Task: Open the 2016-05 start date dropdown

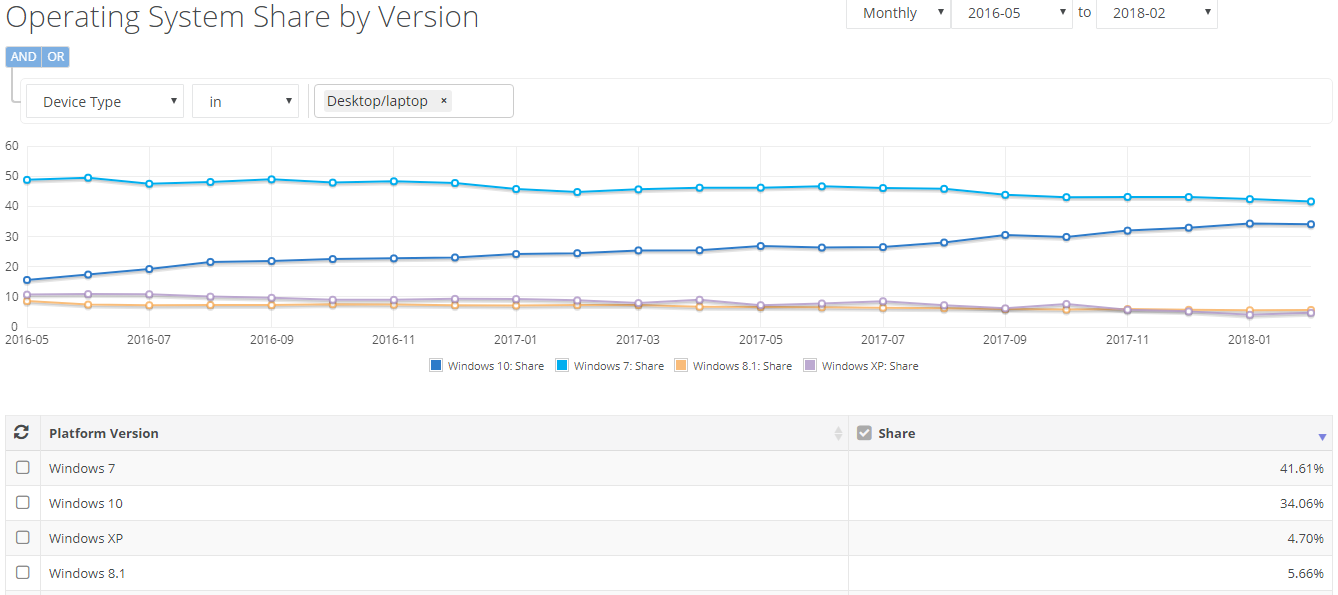Action: point(1011,13)
